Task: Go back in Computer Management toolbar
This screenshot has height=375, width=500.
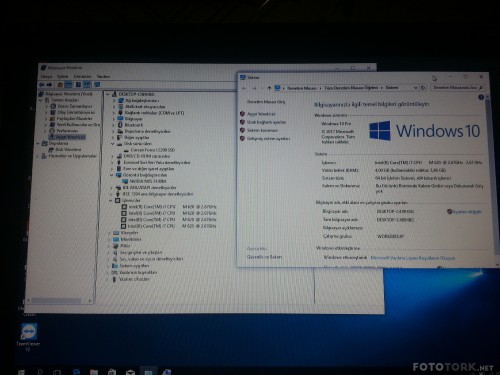Action: (x=42, y=85)
